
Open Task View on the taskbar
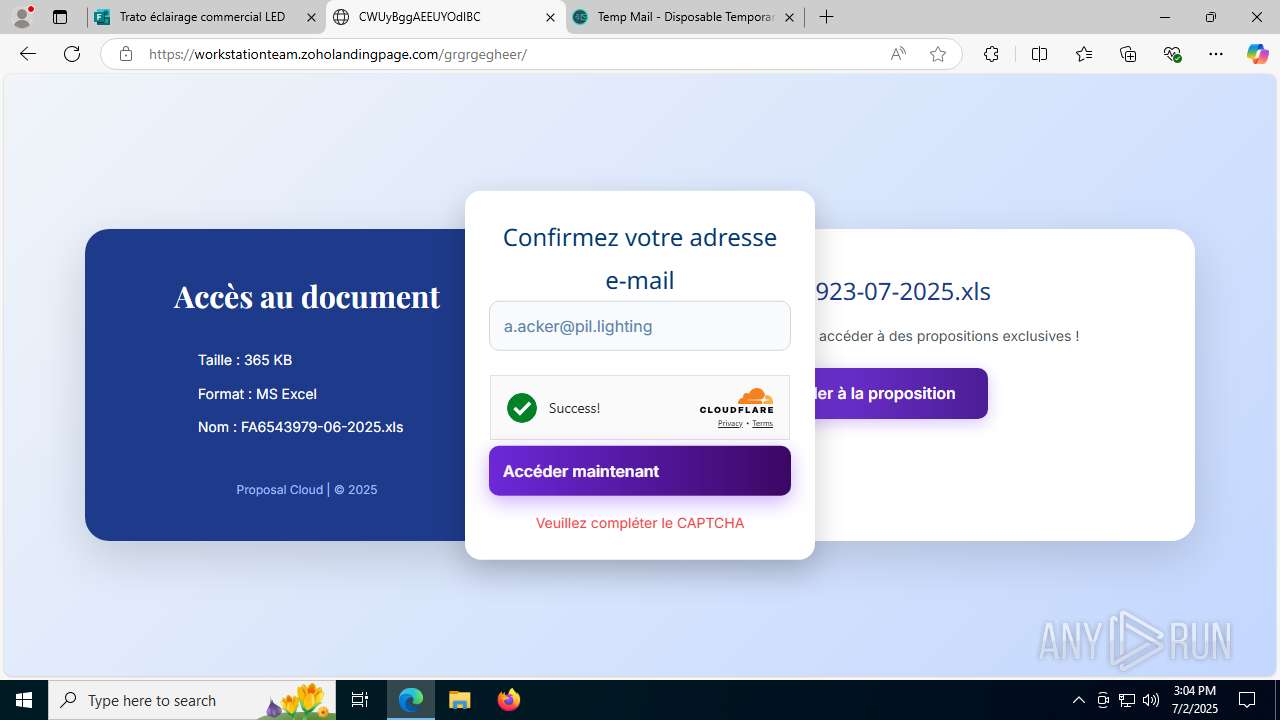[360, 700]
